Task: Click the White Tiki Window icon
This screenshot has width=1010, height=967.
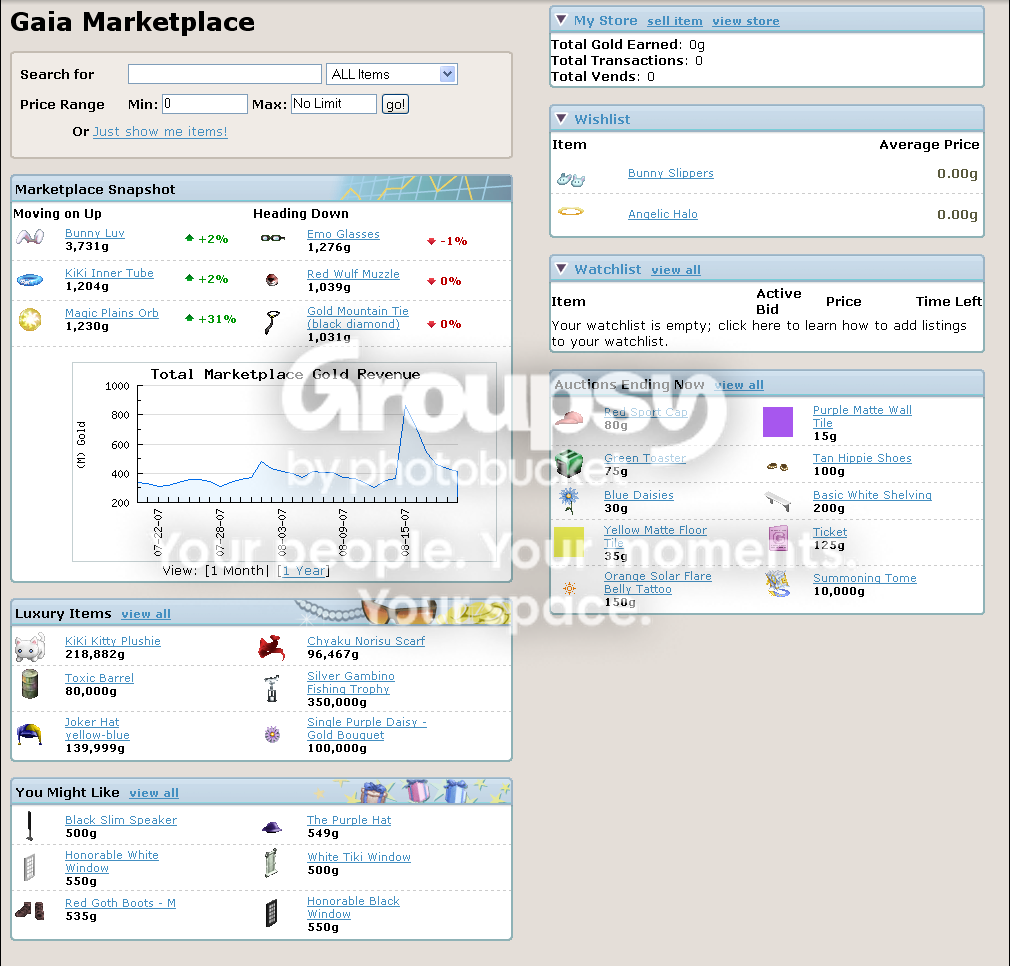Action: point(272,863)
